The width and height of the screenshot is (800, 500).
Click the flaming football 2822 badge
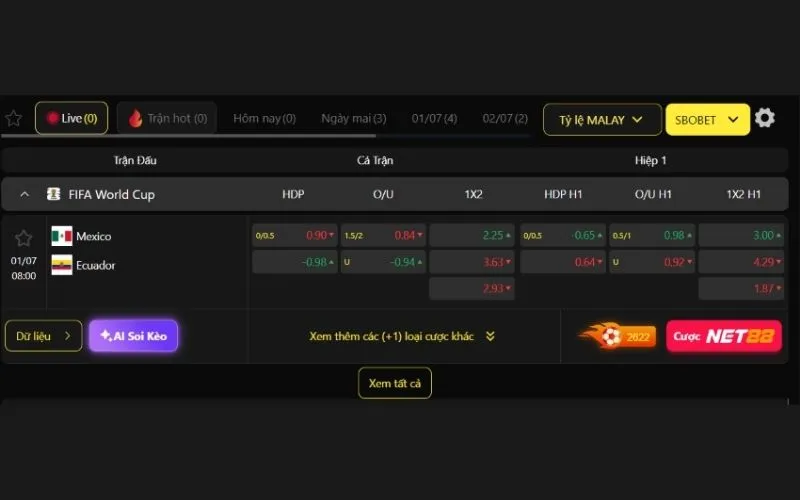click(x=617, y=336)
